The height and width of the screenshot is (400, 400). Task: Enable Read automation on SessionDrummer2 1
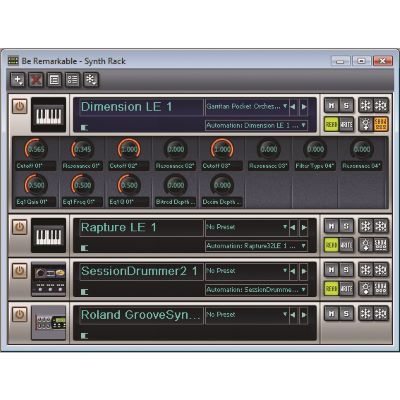(331, 289)
